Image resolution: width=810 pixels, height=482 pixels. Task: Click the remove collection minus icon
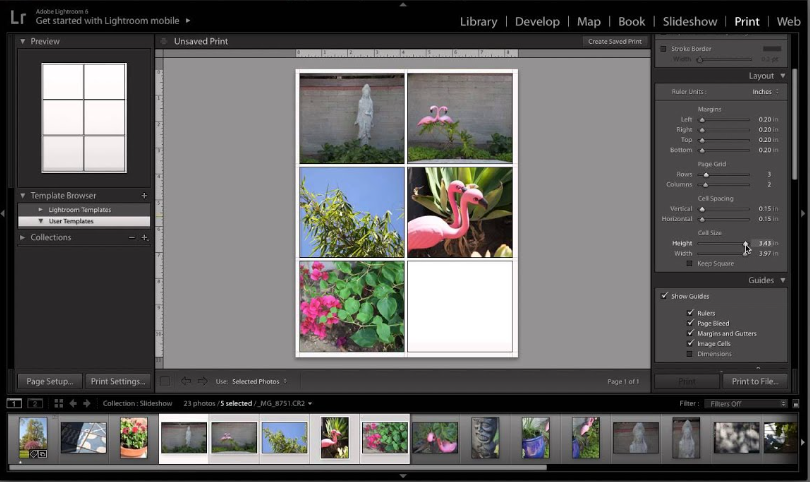(x=132, y=238)
